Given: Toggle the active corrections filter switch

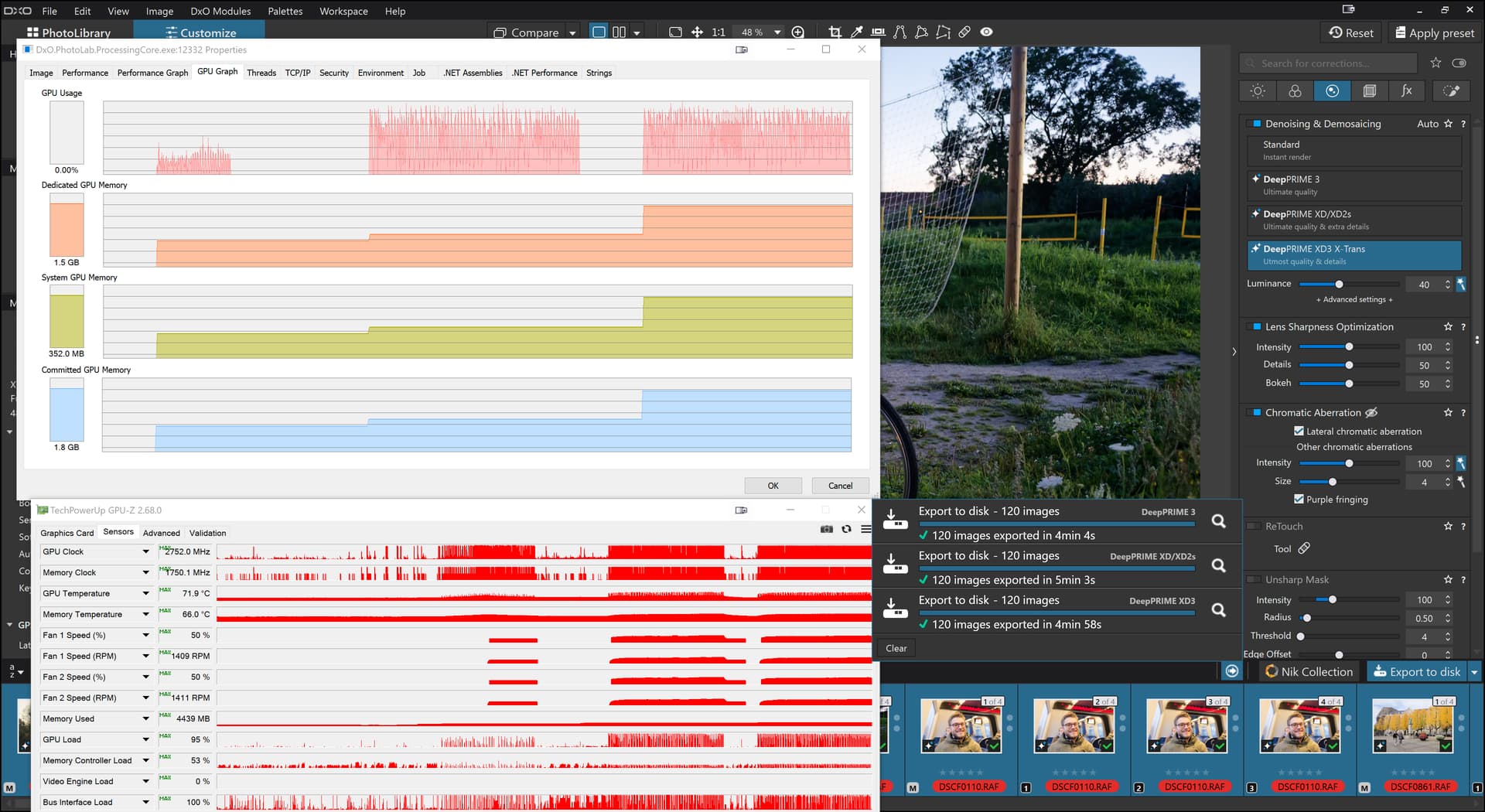Looking at the screenshot, I should [1459, 63].
